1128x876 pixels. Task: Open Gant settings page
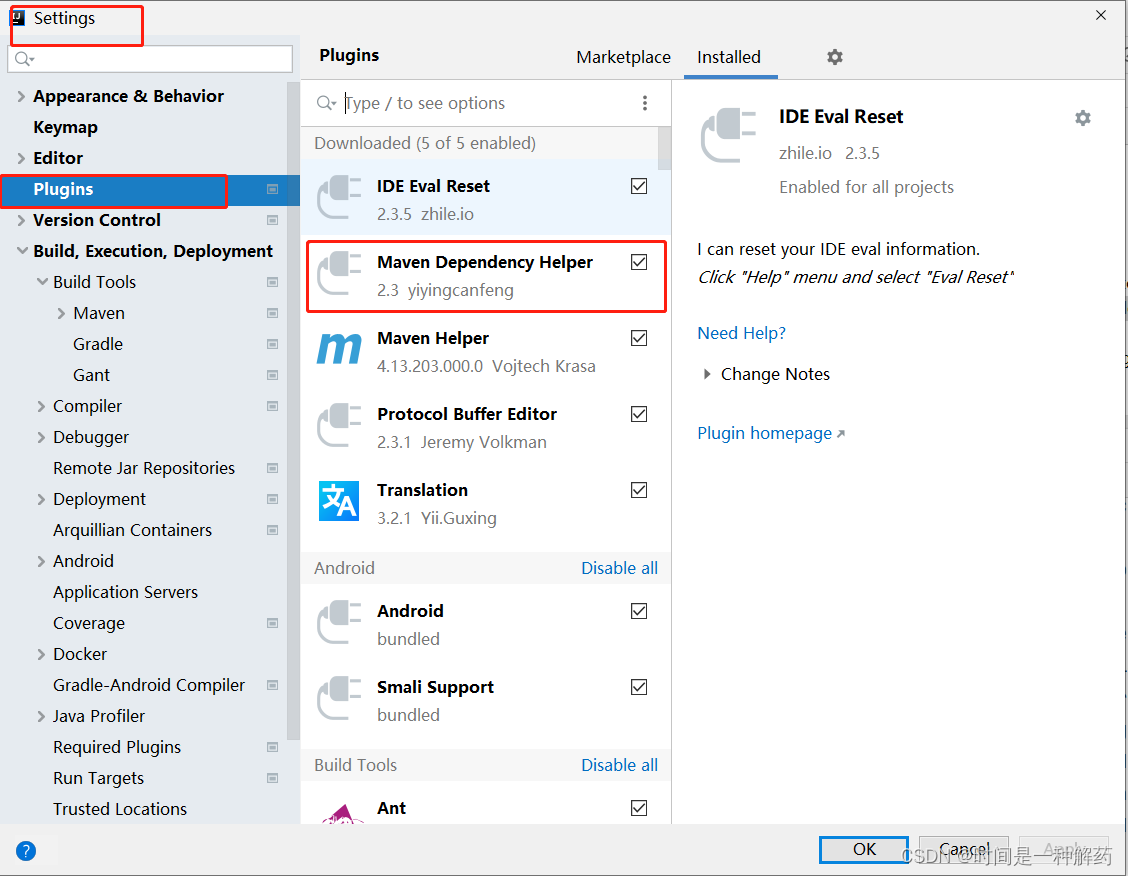pos(91,375)
